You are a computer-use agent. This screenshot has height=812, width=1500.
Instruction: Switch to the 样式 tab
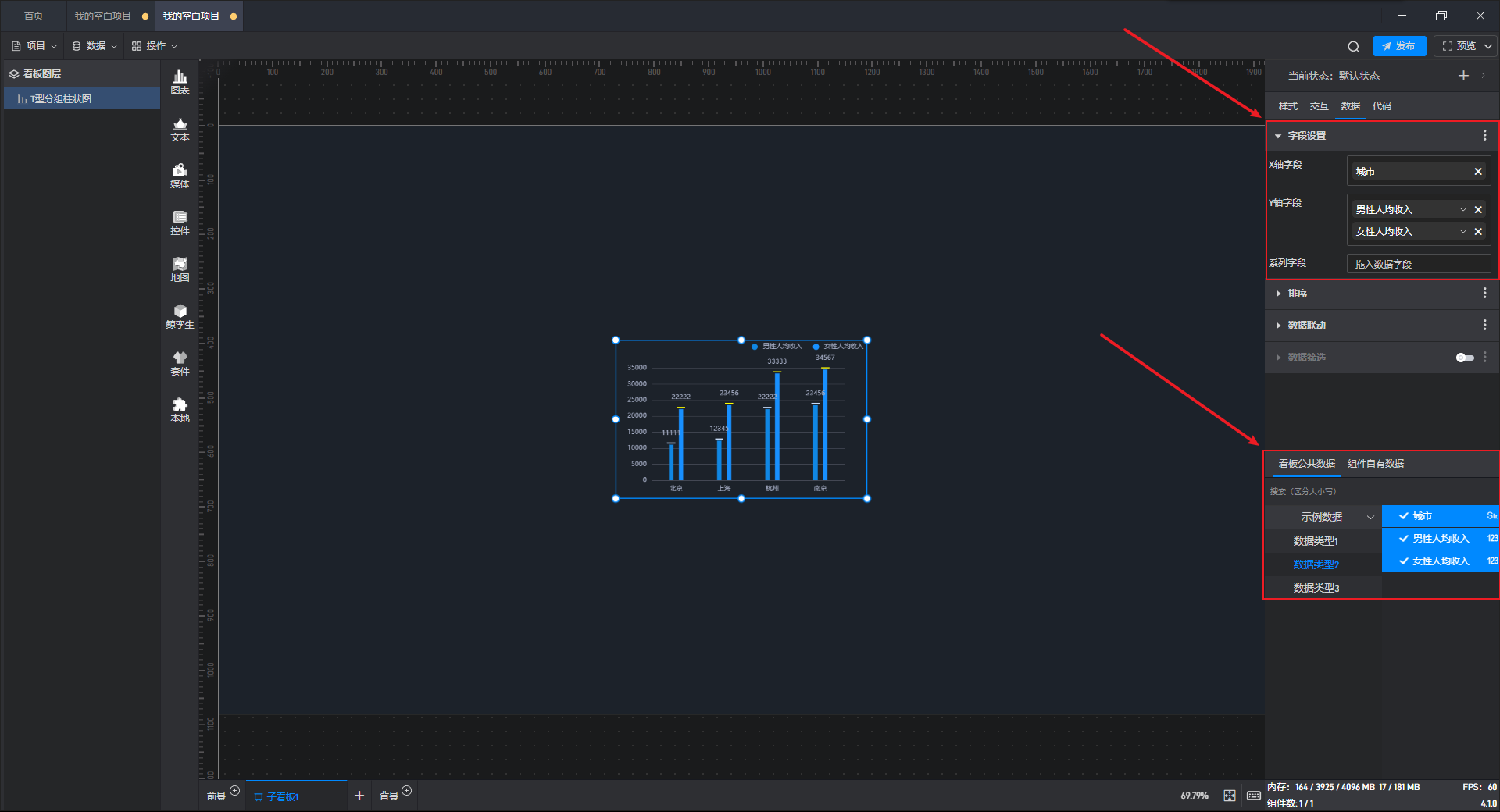click(1288, 106)
